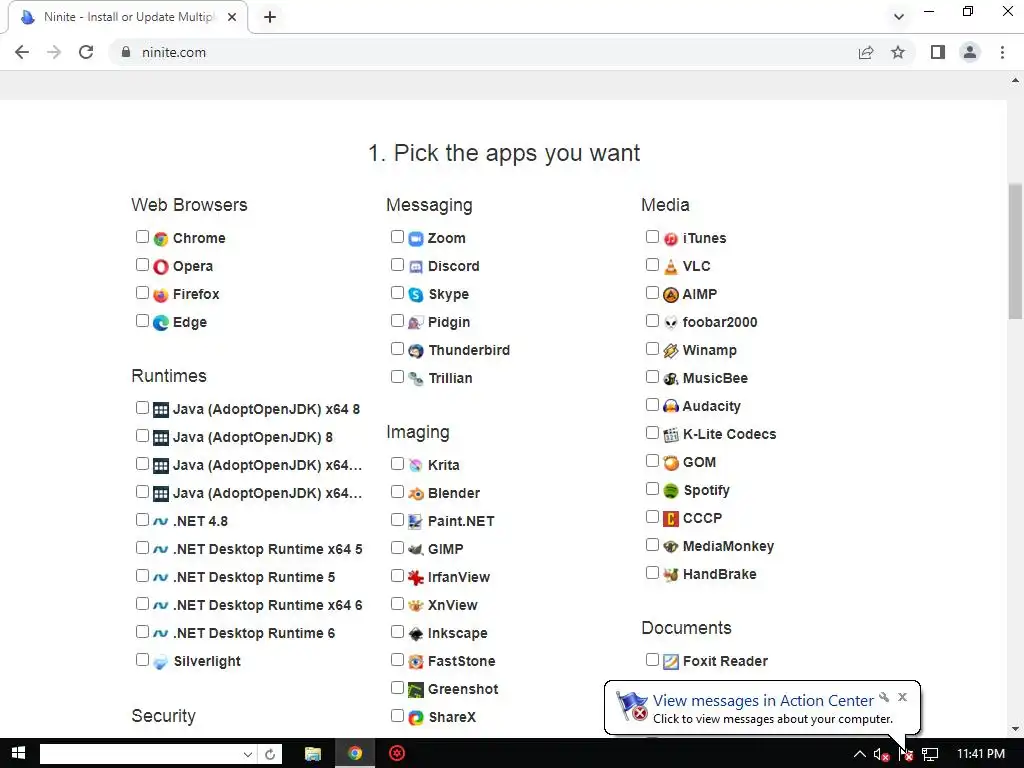Reload the ninite.com page
This screenshot has height=768, width=1024.
coord(86,52)
